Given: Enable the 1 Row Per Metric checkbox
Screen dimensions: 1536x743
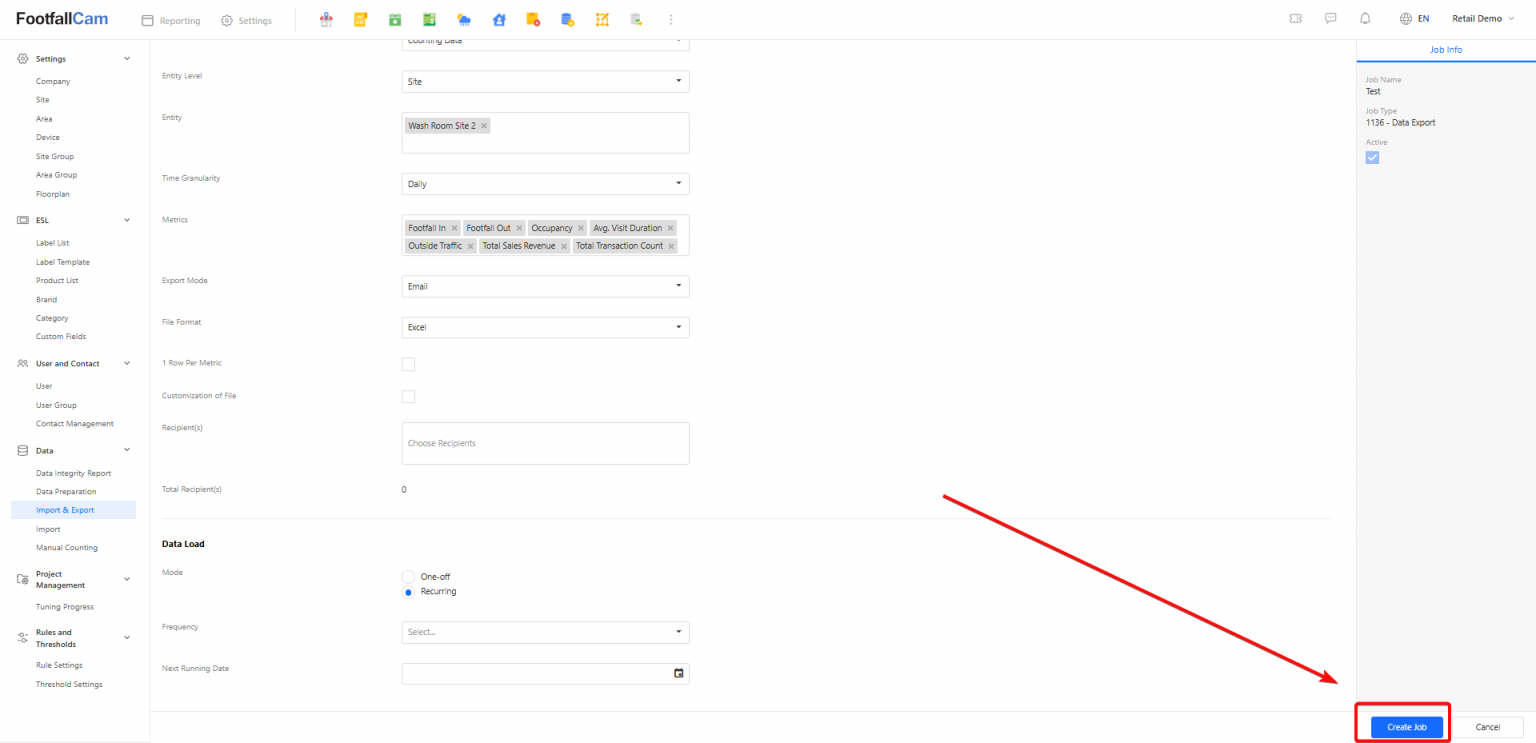Looking at the screenshot, I should pyautogui.click(x=408, y=364).
